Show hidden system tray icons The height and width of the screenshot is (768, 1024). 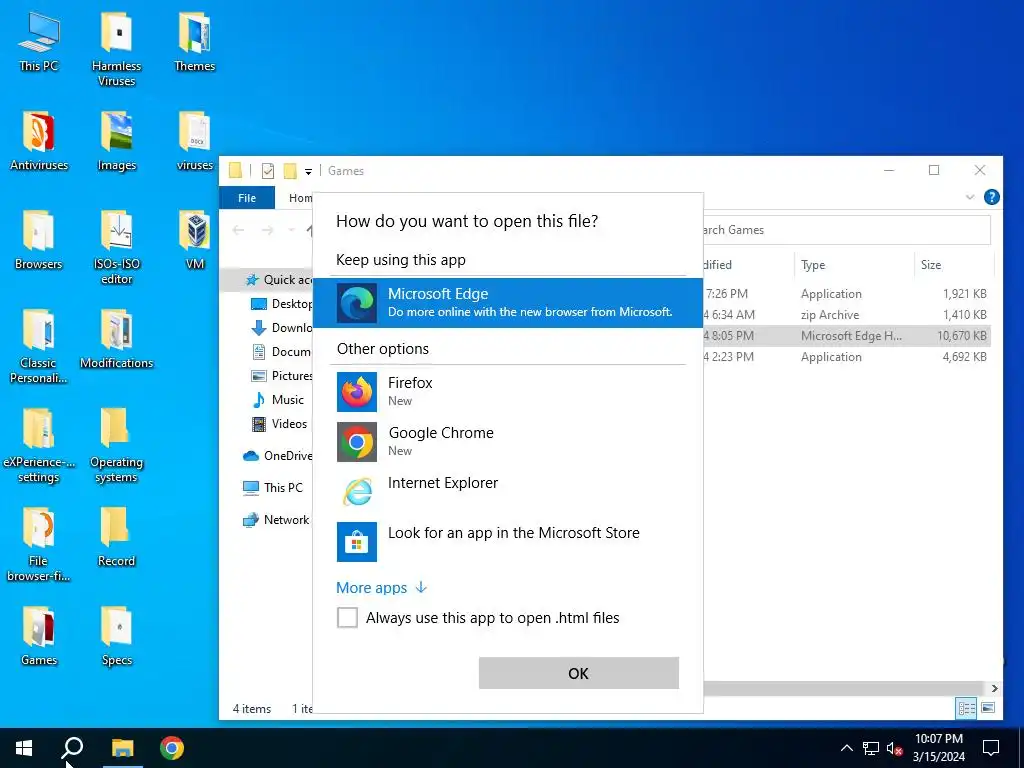[x=846, y=748]
